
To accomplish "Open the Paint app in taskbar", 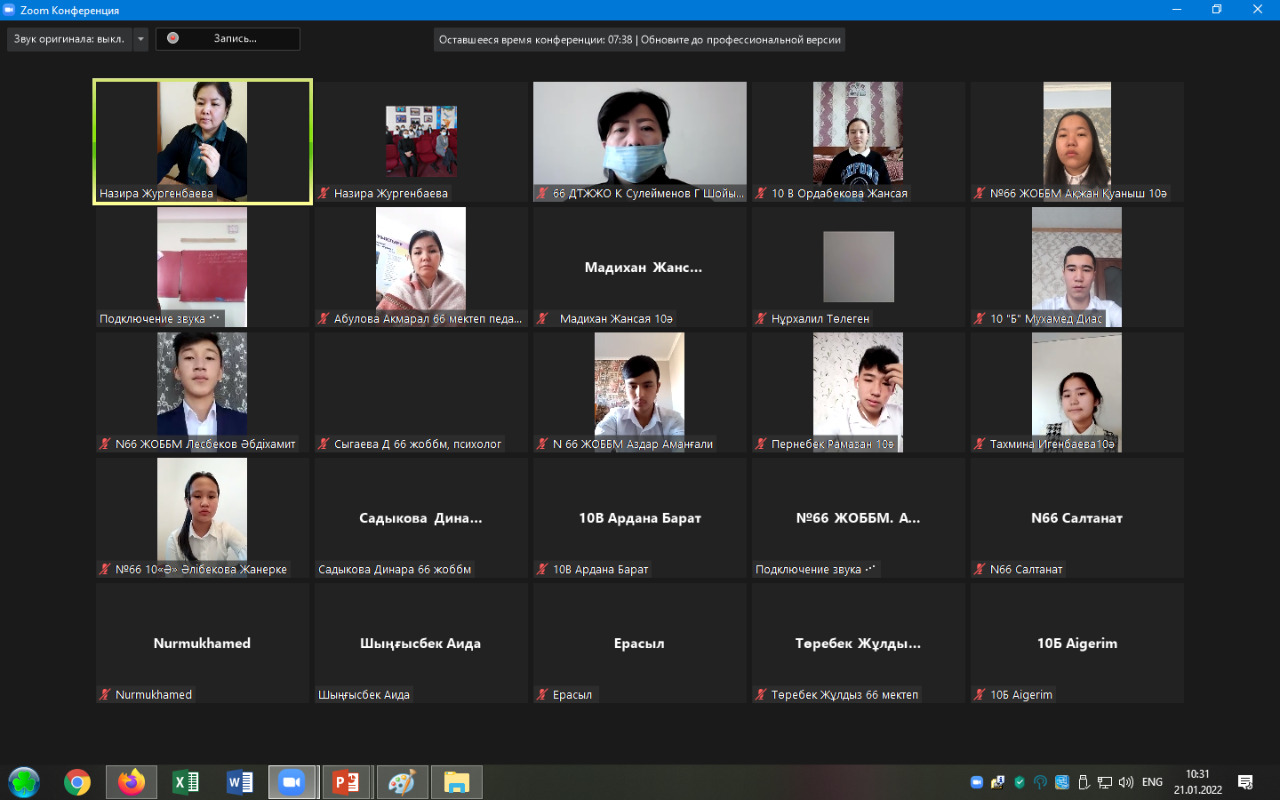I will (x=401, y=782).
